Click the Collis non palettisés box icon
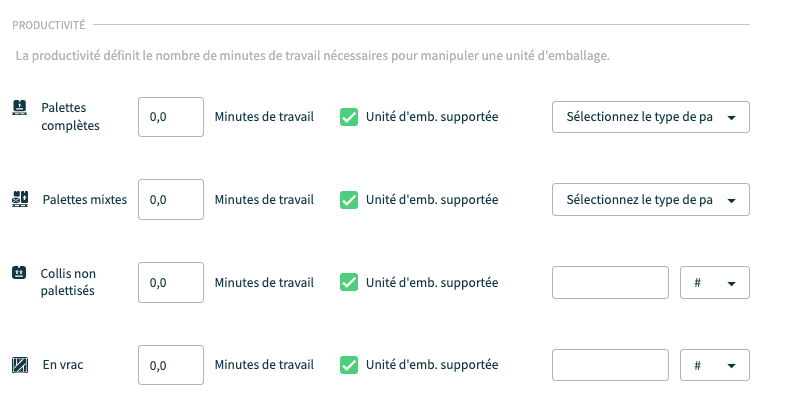The image size is (812, 403). click(19, 272)
